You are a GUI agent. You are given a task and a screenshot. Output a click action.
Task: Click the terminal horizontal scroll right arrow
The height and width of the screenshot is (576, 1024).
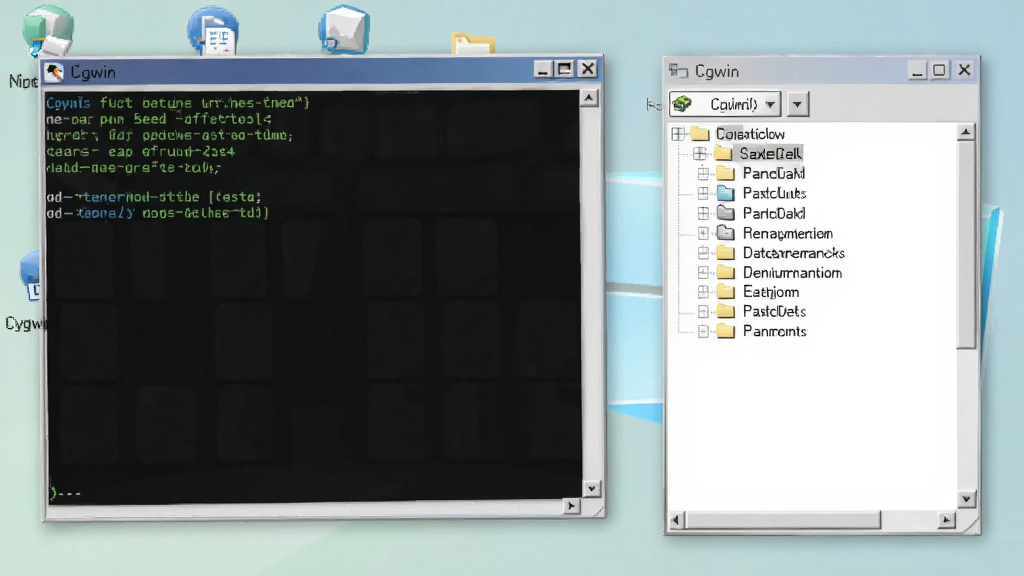coord(571,505)
